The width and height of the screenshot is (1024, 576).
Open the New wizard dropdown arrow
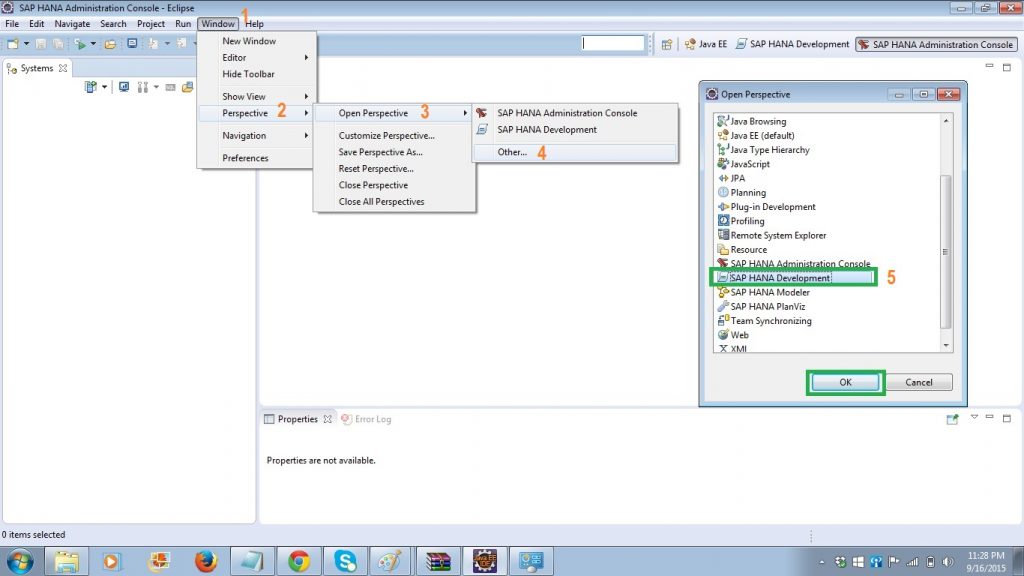pyautogui.click(x=26, y=44)
